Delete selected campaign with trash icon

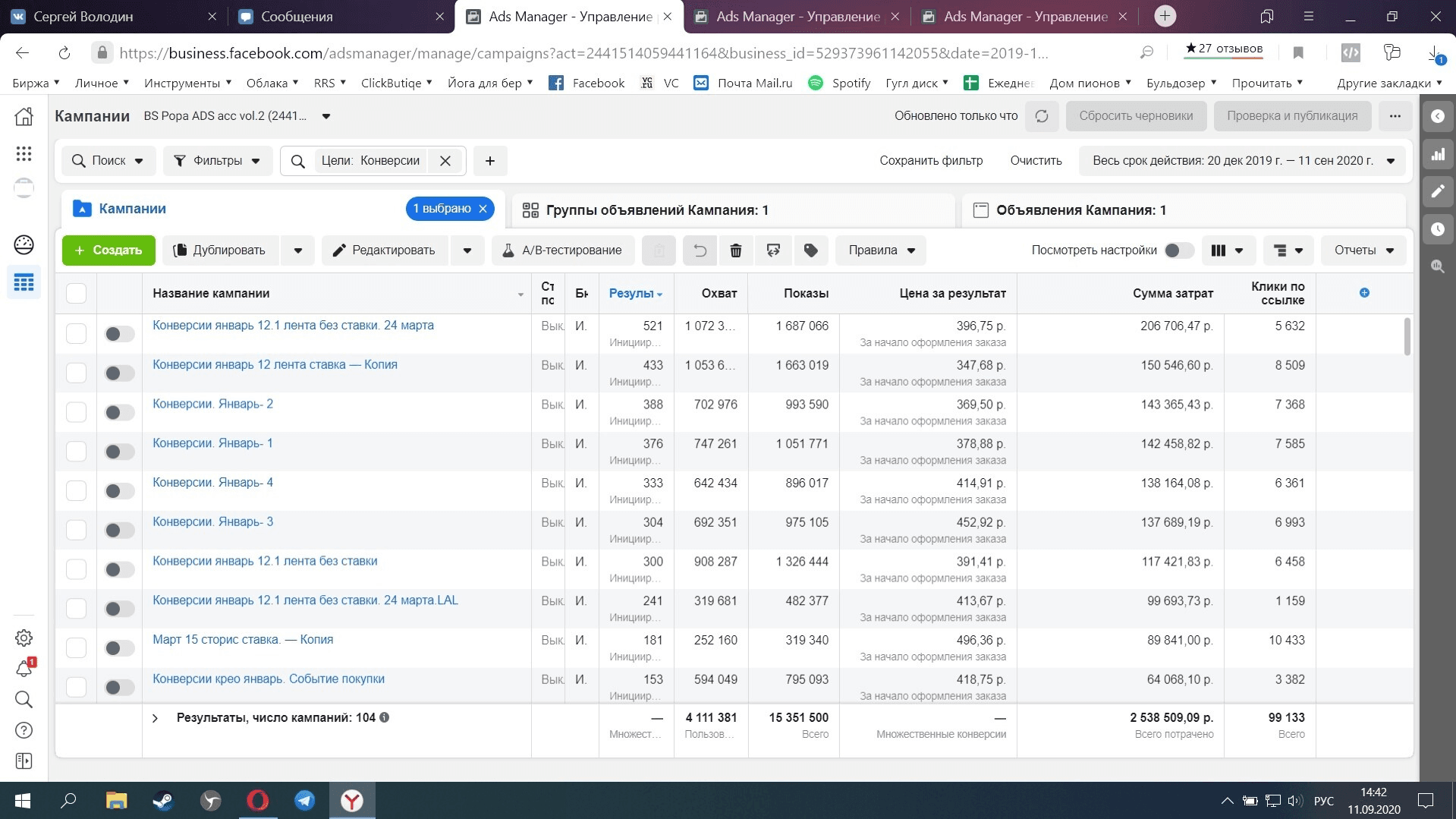coord(736,250)
